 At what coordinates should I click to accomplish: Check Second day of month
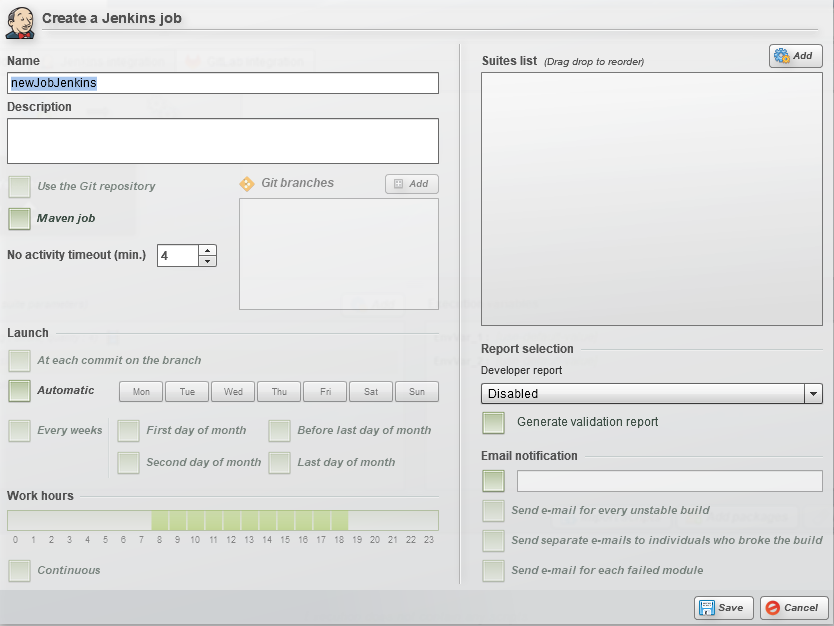click(x=129, y=463)
